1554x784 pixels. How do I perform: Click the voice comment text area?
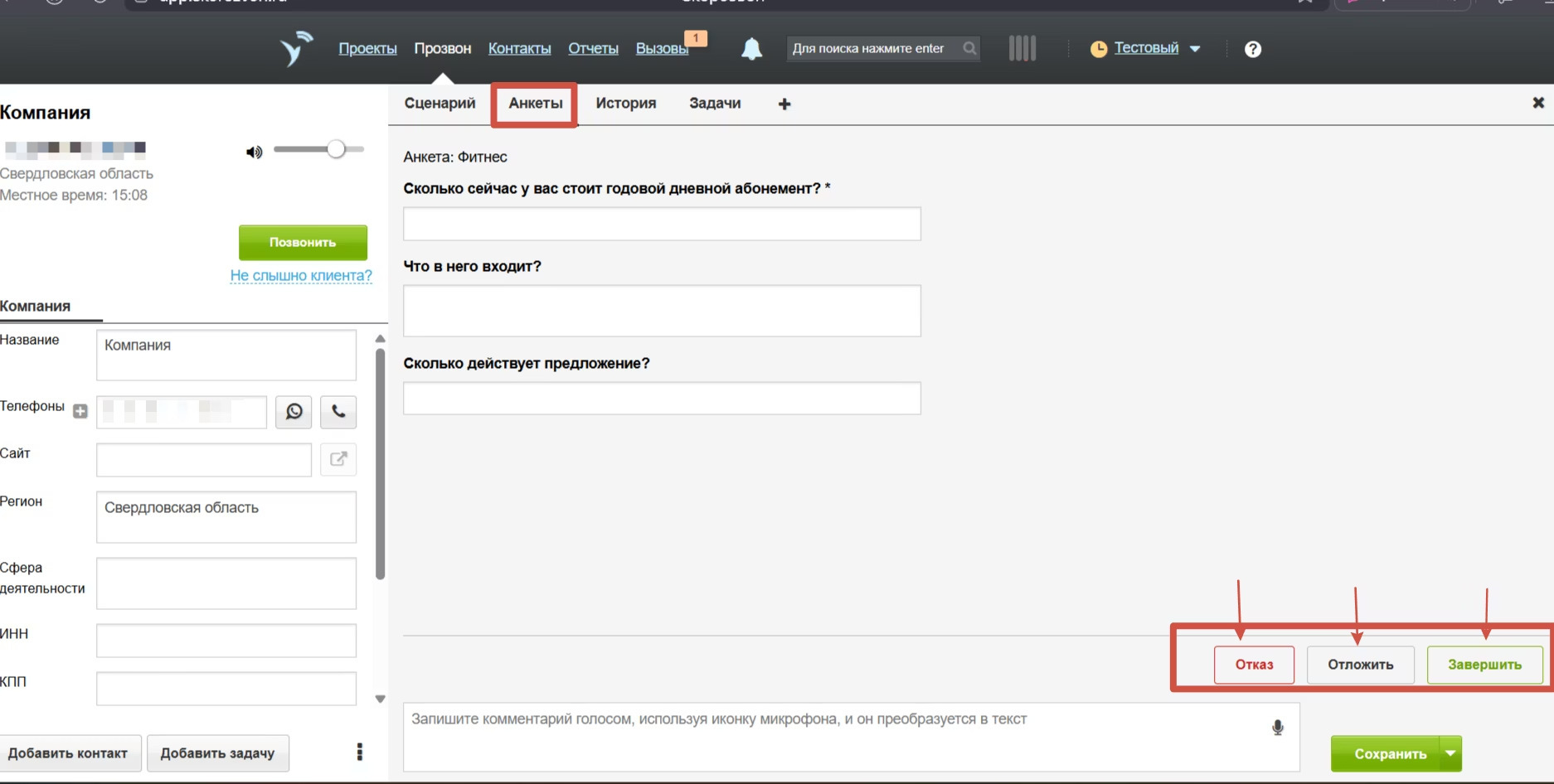851,737
